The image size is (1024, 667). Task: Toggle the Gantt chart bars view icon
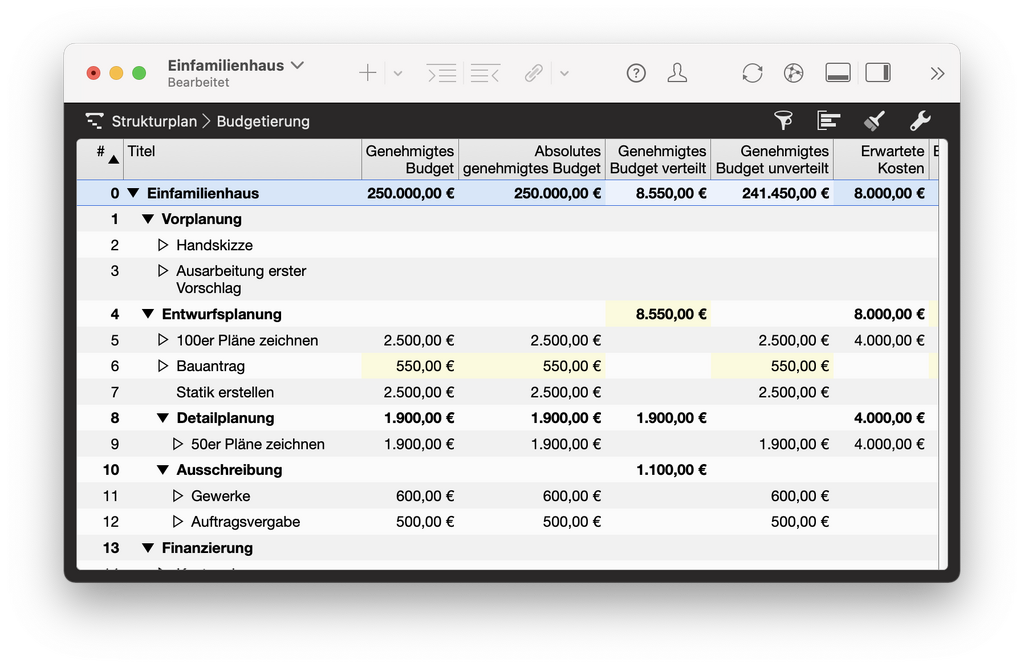(828, 121)
